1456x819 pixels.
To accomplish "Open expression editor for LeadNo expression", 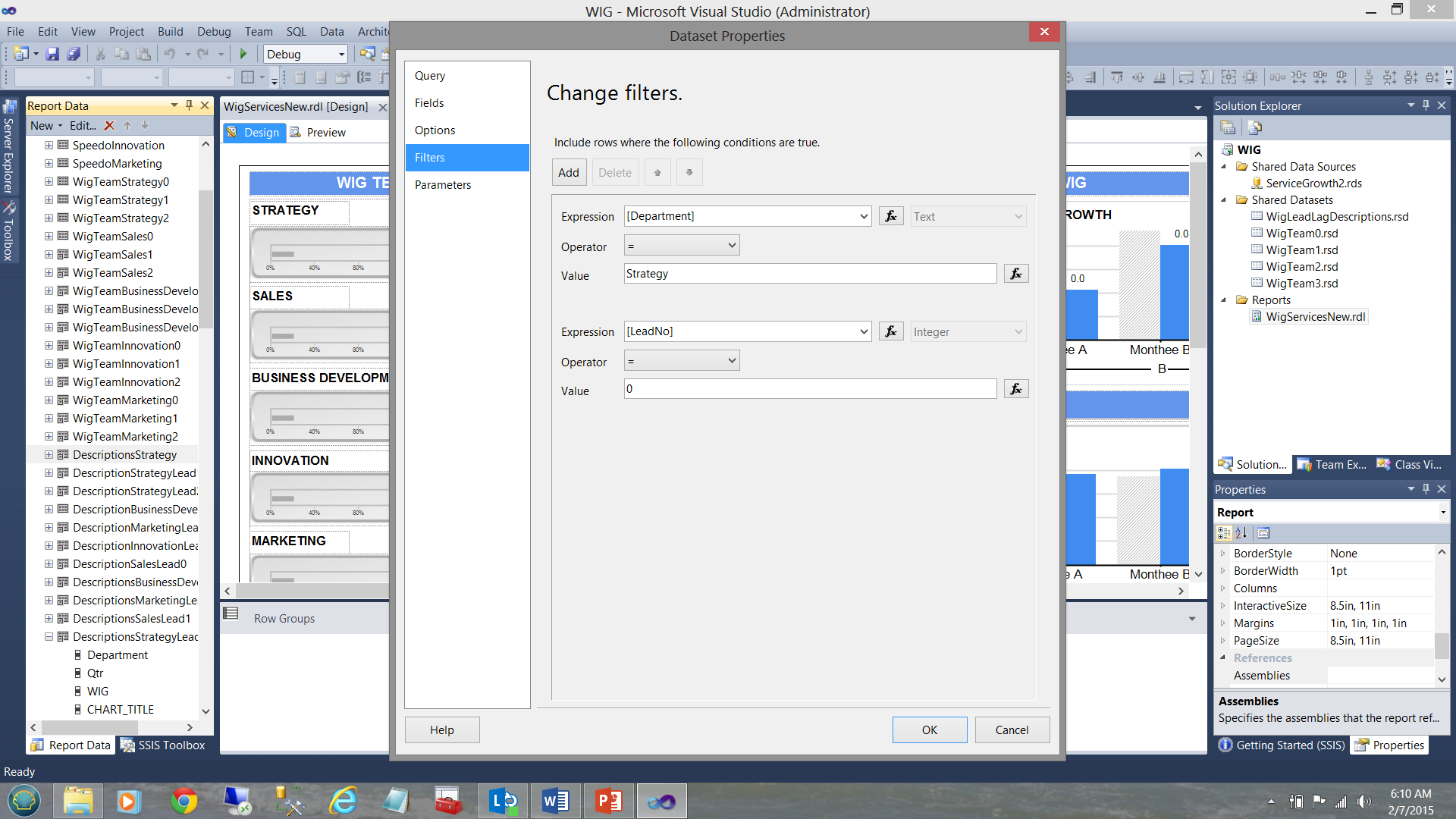I will pos(891,331).
